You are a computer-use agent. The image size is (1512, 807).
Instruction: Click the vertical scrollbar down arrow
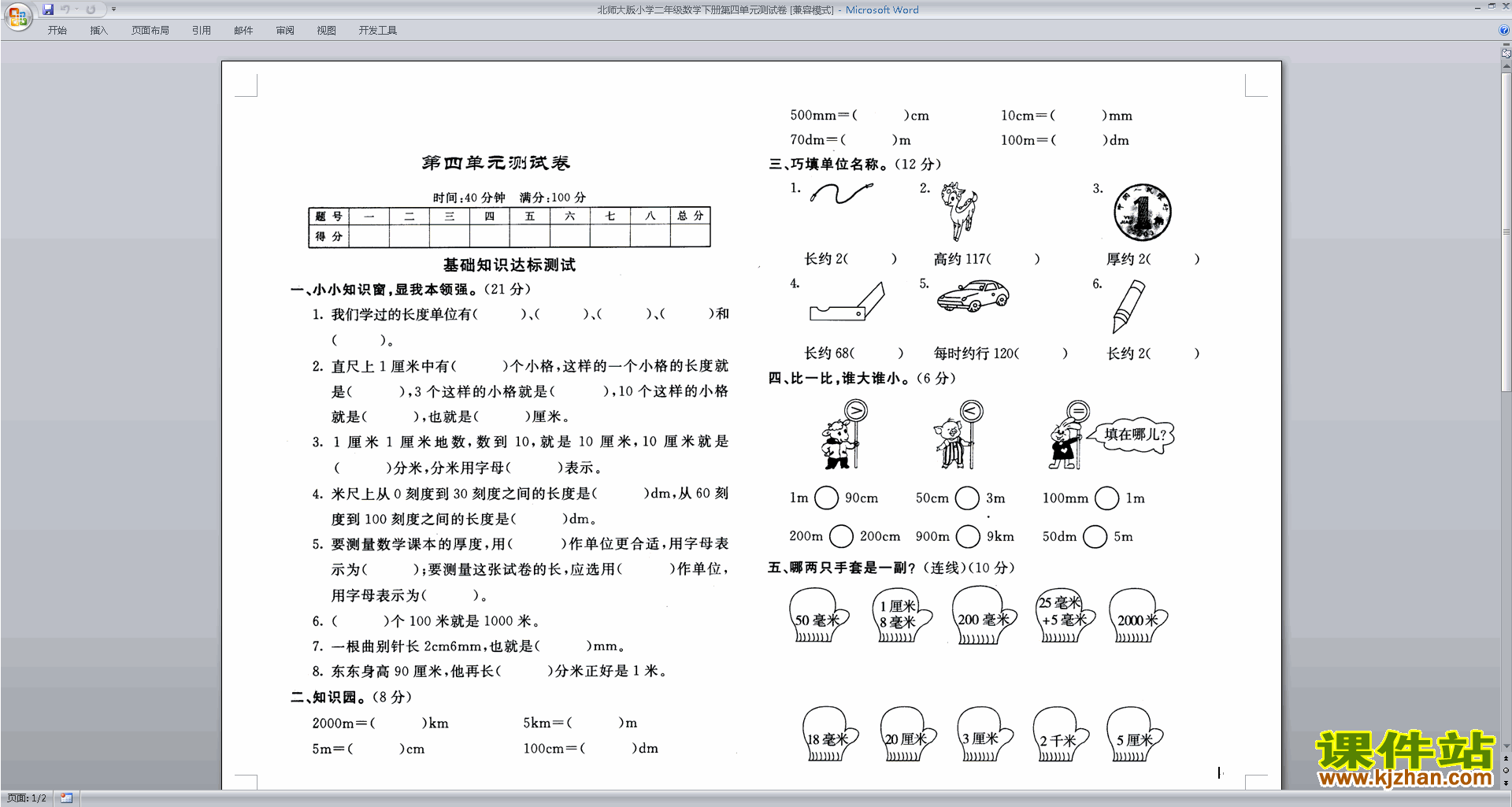[x=1506, y=746]
